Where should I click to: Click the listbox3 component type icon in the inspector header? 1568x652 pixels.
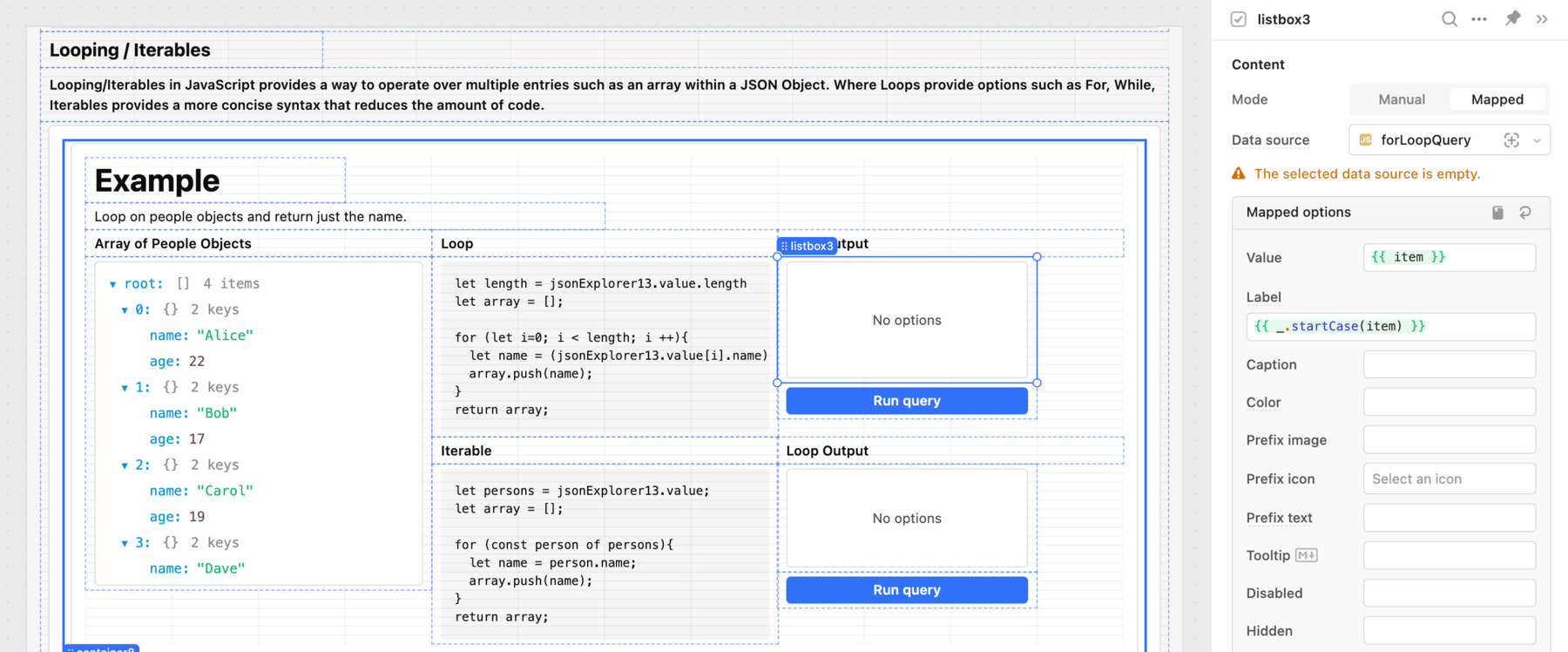[x=1238, y=19]
